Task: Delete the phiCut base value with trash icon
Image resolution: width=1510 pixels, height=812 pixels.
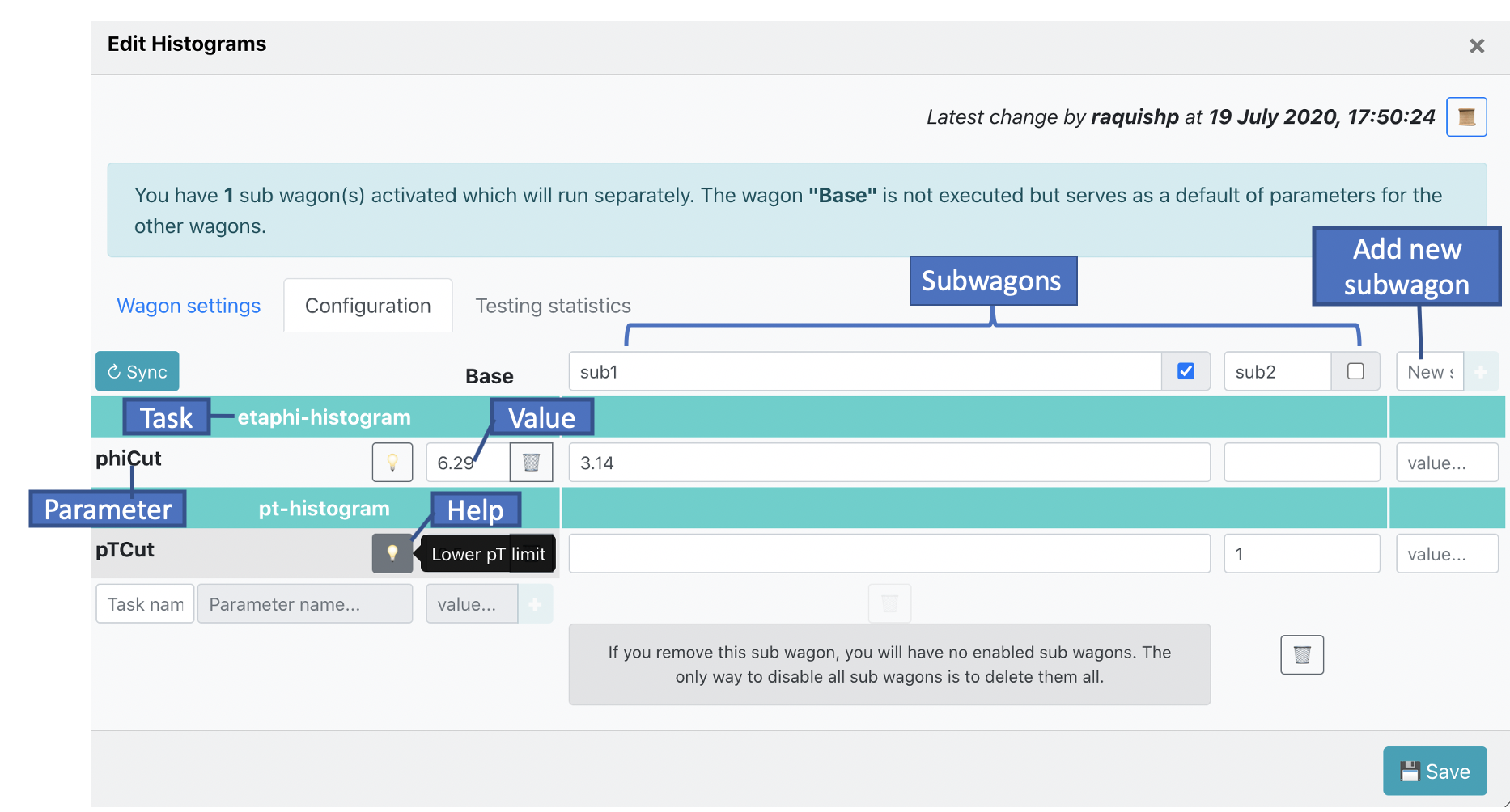Action: [x=531, y=463]
